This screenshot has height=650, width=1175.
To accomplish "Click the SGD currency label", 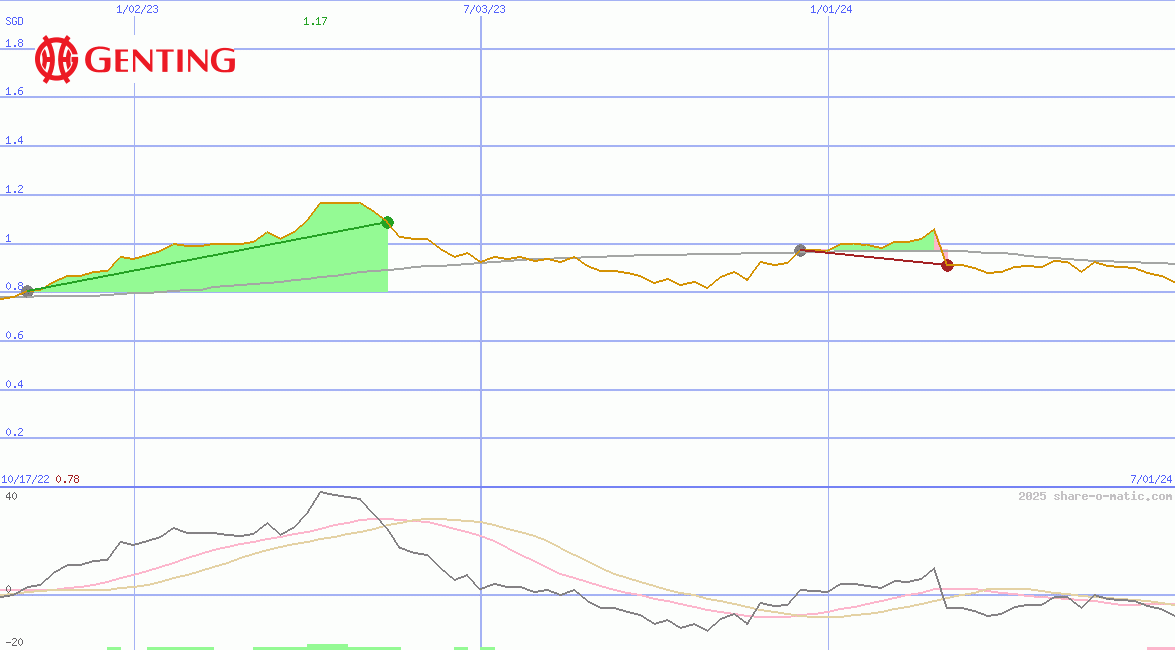I will coord(15,21).
